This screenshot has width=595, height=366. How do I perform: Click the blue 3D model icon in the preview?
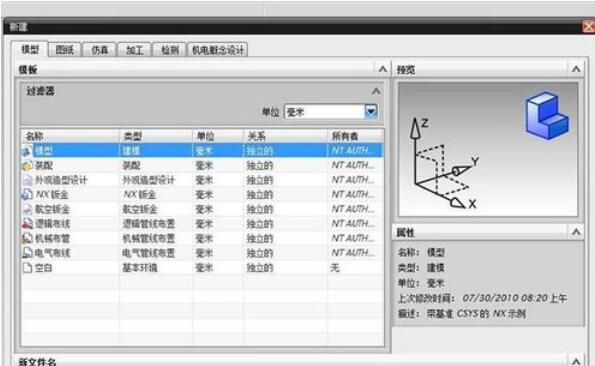[547, 115]
